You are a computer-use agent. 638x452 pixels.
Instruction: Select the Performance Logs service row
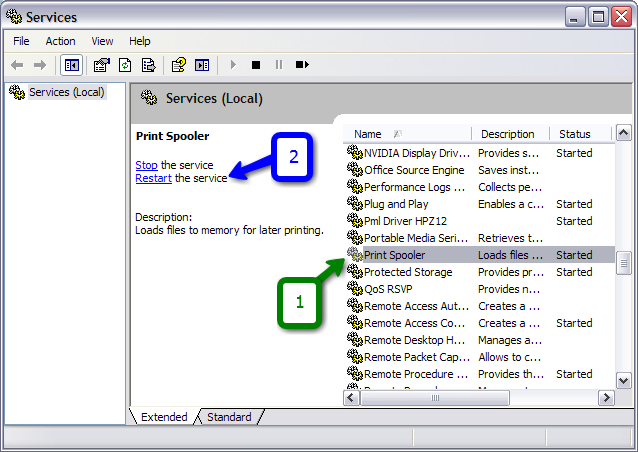(x=480, y=187)
